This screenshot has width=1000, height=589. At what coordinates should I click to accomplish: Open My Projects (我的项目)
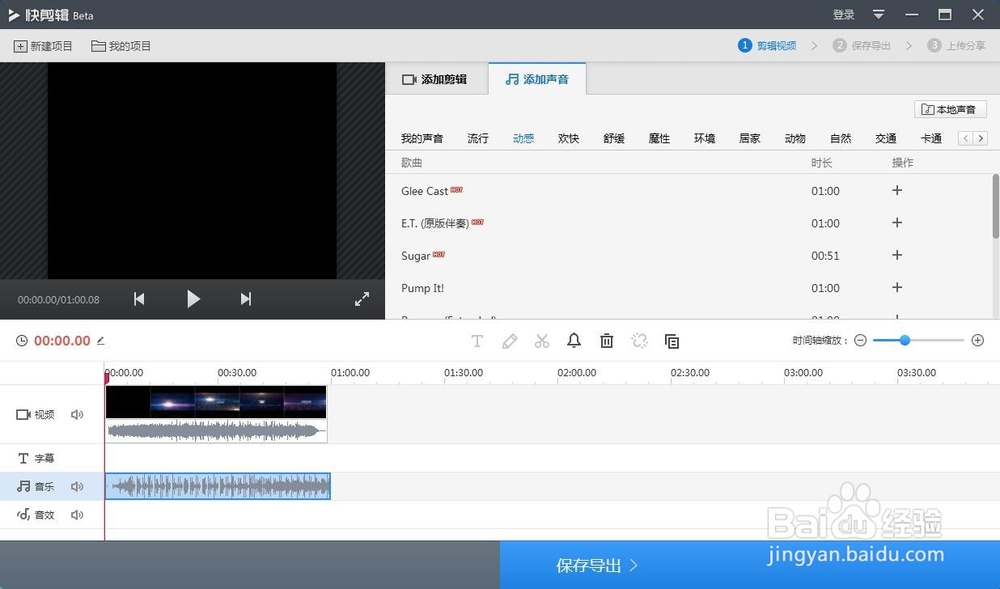(121, 46)
